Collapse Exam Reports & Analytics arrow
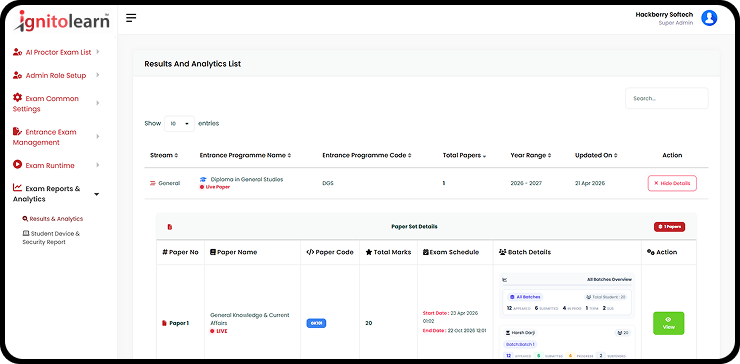The height and width of the screenshot is (364, 740). (x=97, y=194)
